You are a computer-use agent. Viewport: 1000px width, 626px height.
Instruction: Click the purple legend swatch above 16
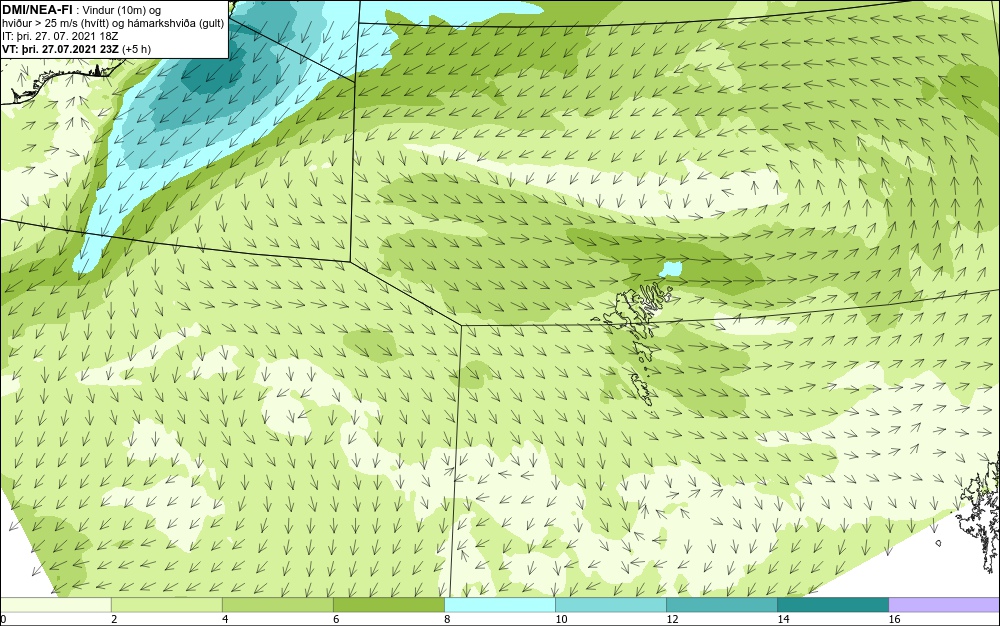point(944,605)
